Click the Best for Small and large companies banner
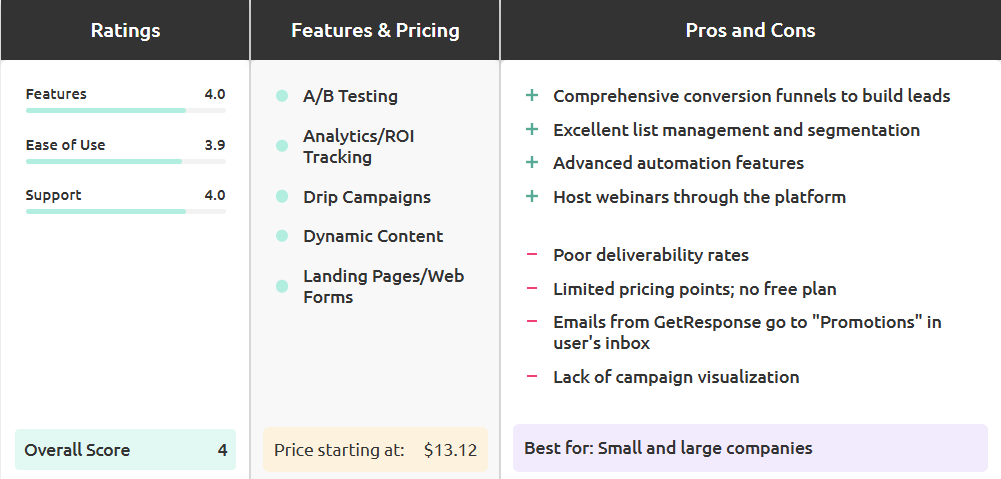This screenshot has width=1001, height=479. tap(750, 448)
